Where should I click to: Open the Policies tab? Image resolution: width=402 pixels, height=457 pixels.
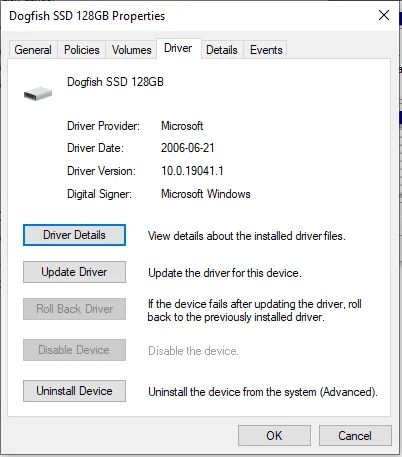coord(82,50)
